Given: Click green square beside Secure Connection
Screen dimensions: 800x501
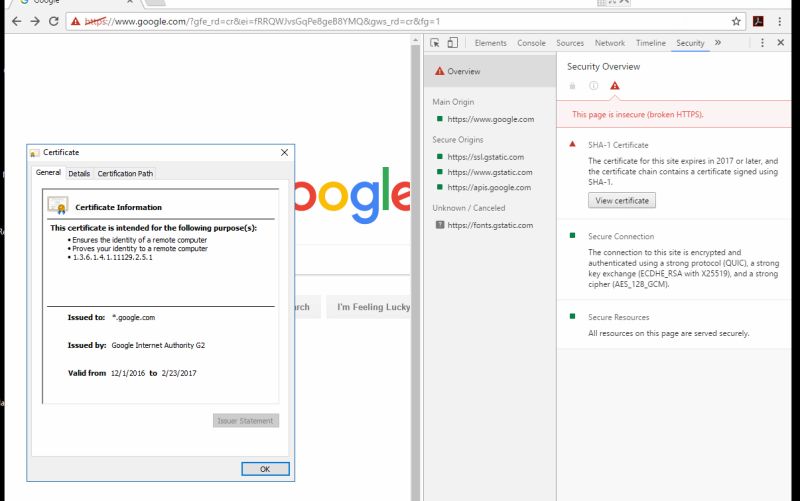Looking at the screenshot, I should (x=572, y=236).
